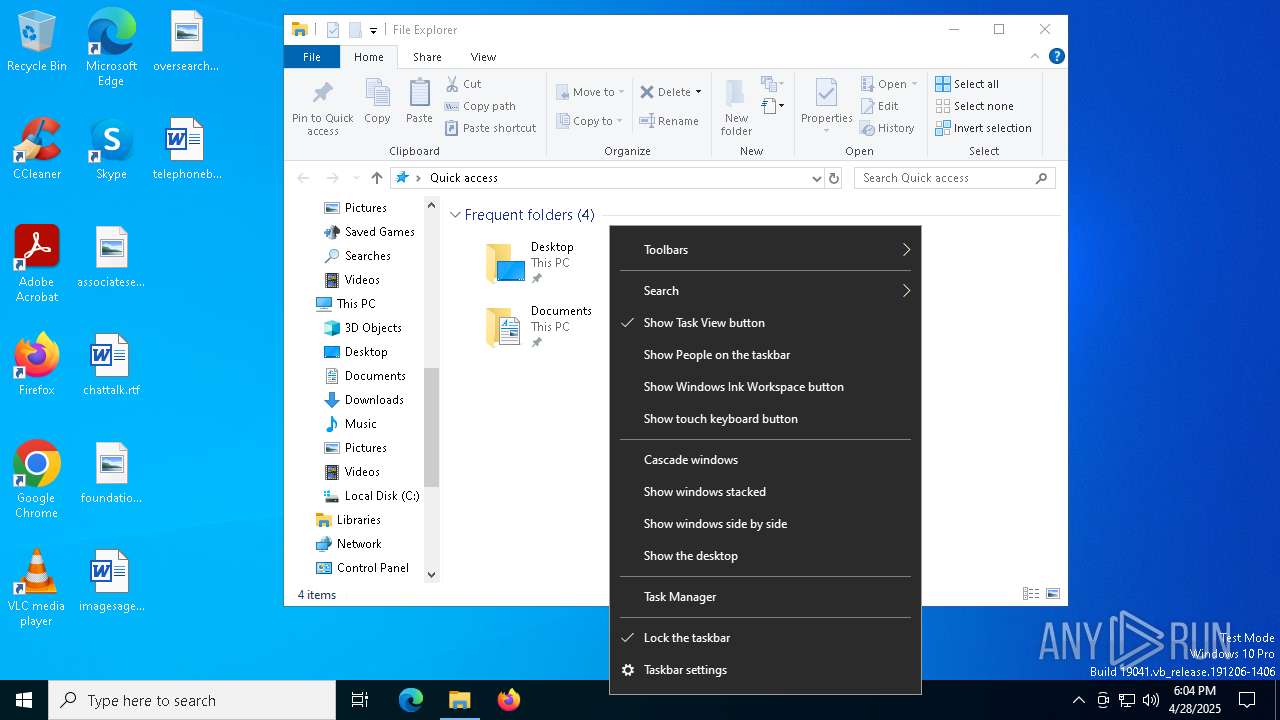The image size is (1280, 720).
Task: Switch to details view icon
Action: [1031, 594]
